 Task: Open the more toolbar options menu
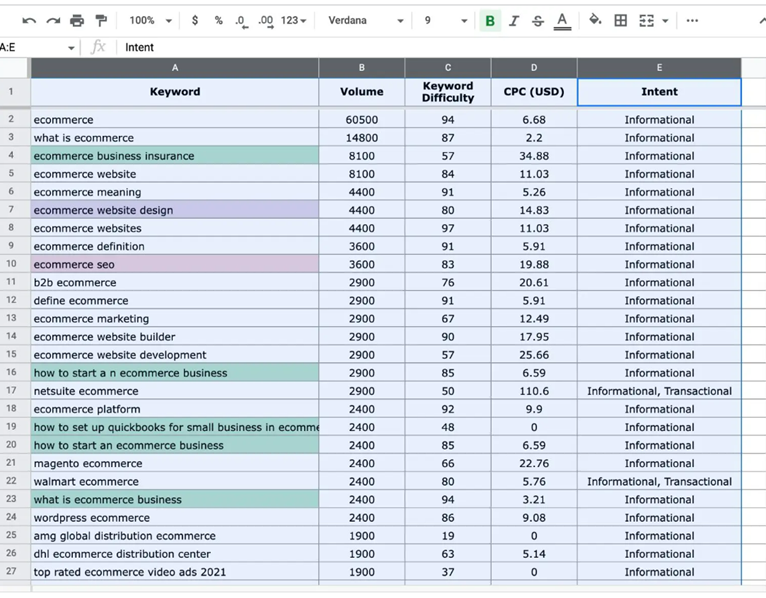coord(692,21)
